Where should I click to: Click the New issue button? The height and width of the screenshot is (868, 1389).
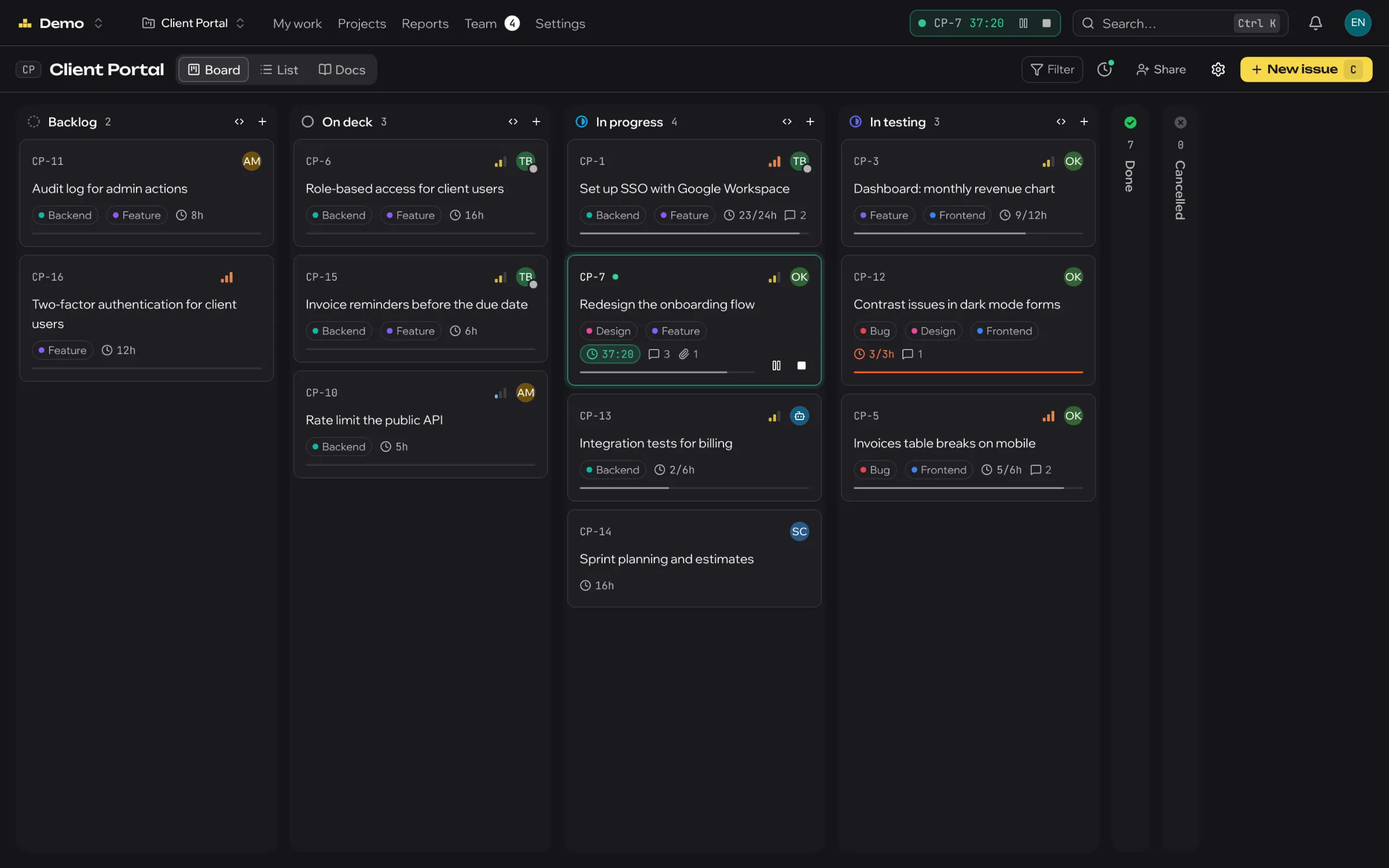click(1306, 69)
